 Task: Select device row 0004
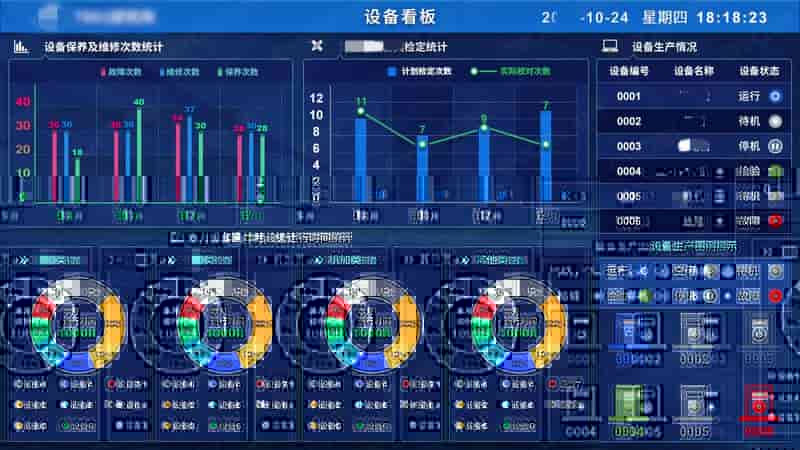coord(694,171)
